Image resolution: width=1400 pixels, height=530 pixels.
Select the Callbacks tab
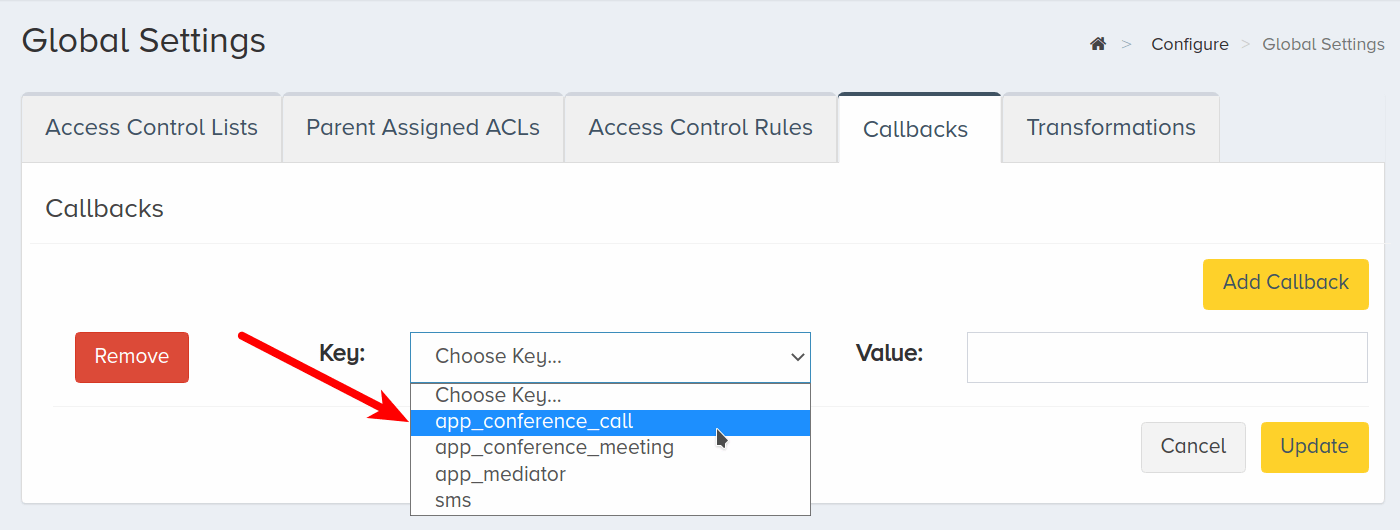[x=915, y=129]
